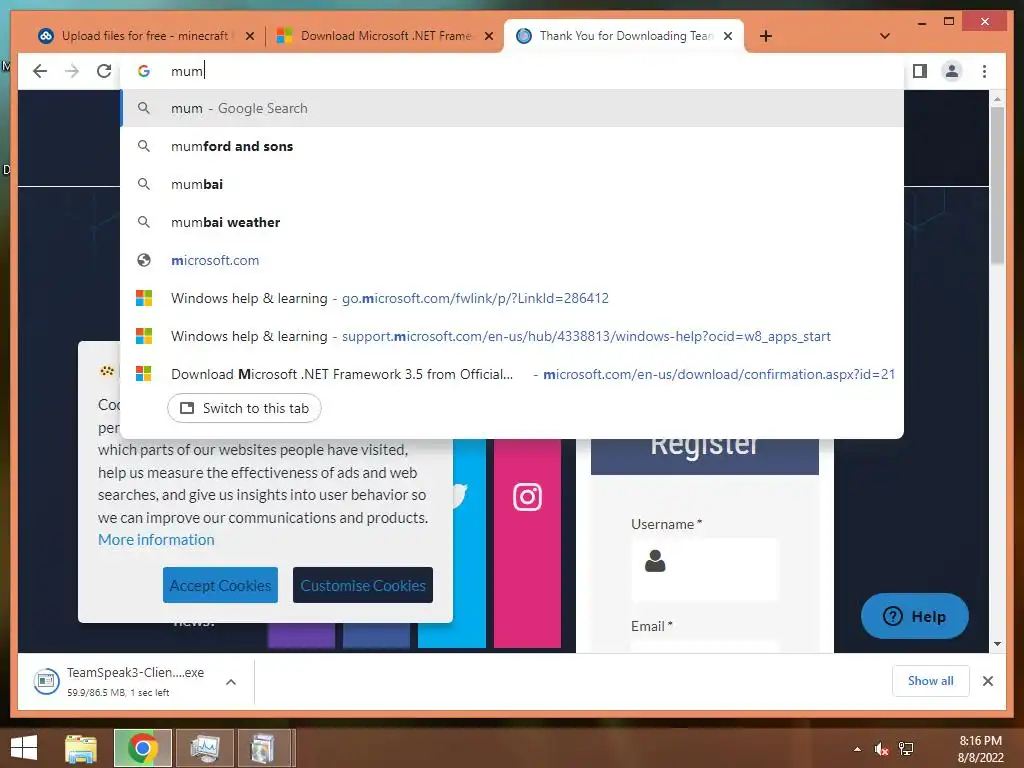The image size is (1024, 768).
Task: Go forward in browser history
Action: [72, 71]
